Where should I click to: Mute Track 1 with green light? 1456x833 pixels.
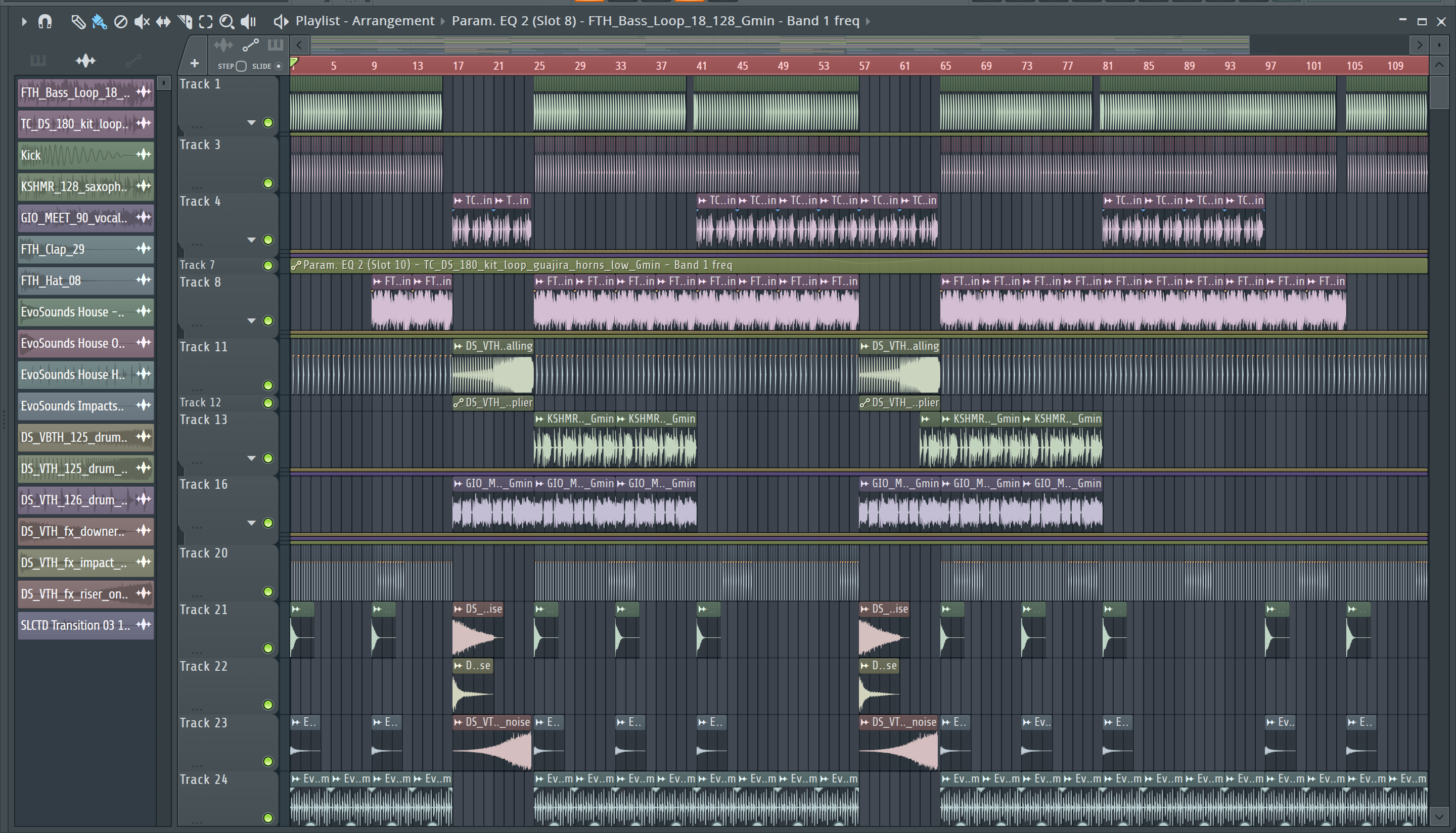pos(268,122)
